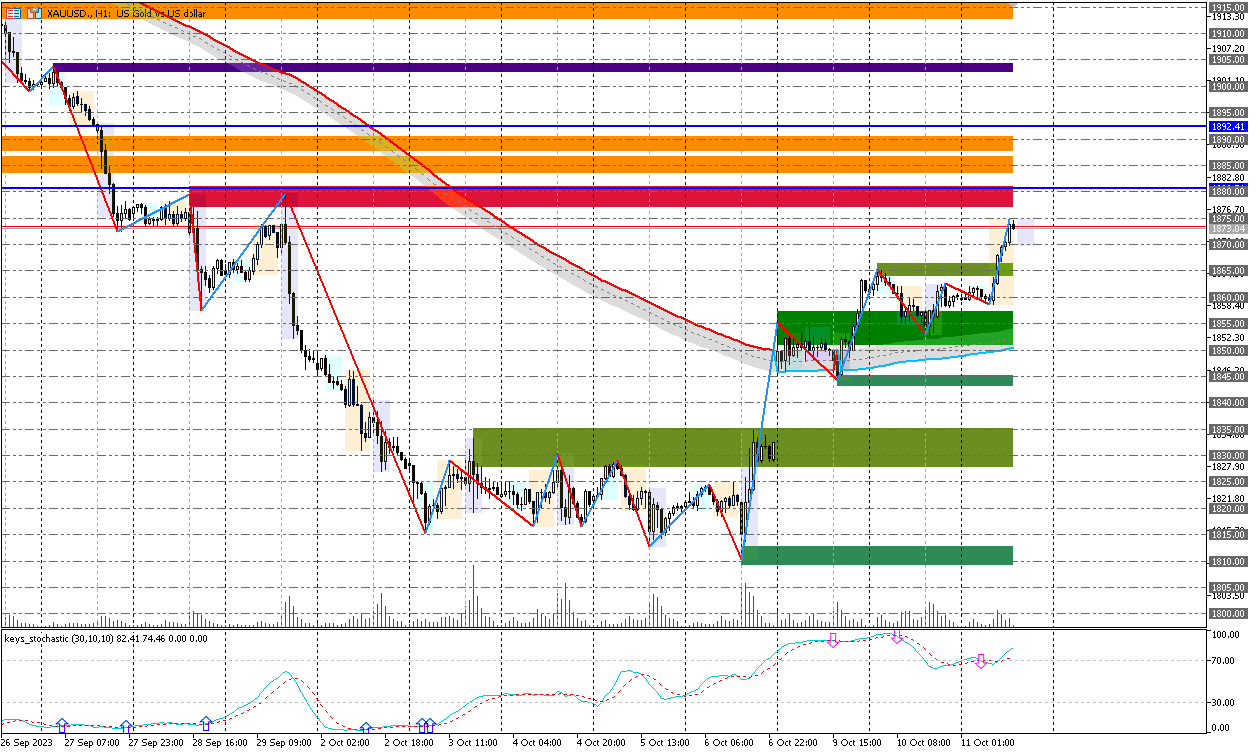1257x753 pixels.
Task: Select the olive zone between 1830 and 1835
Action: coord(743,447)
